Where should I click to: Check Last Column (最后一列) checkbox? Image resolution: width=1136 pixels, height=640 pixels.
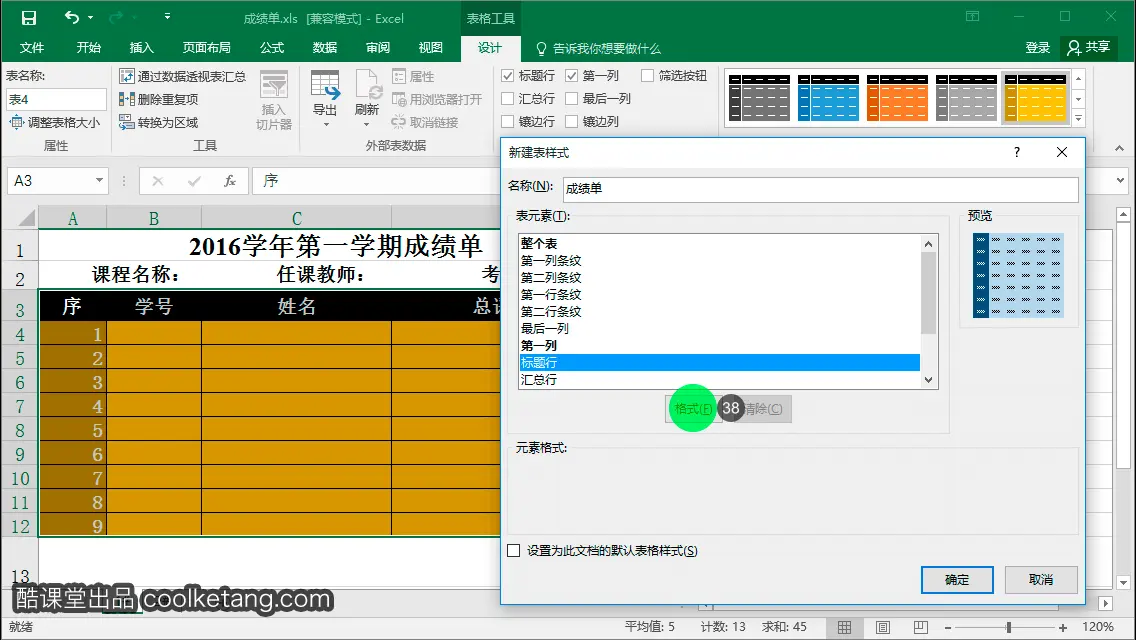pos(572,99)
